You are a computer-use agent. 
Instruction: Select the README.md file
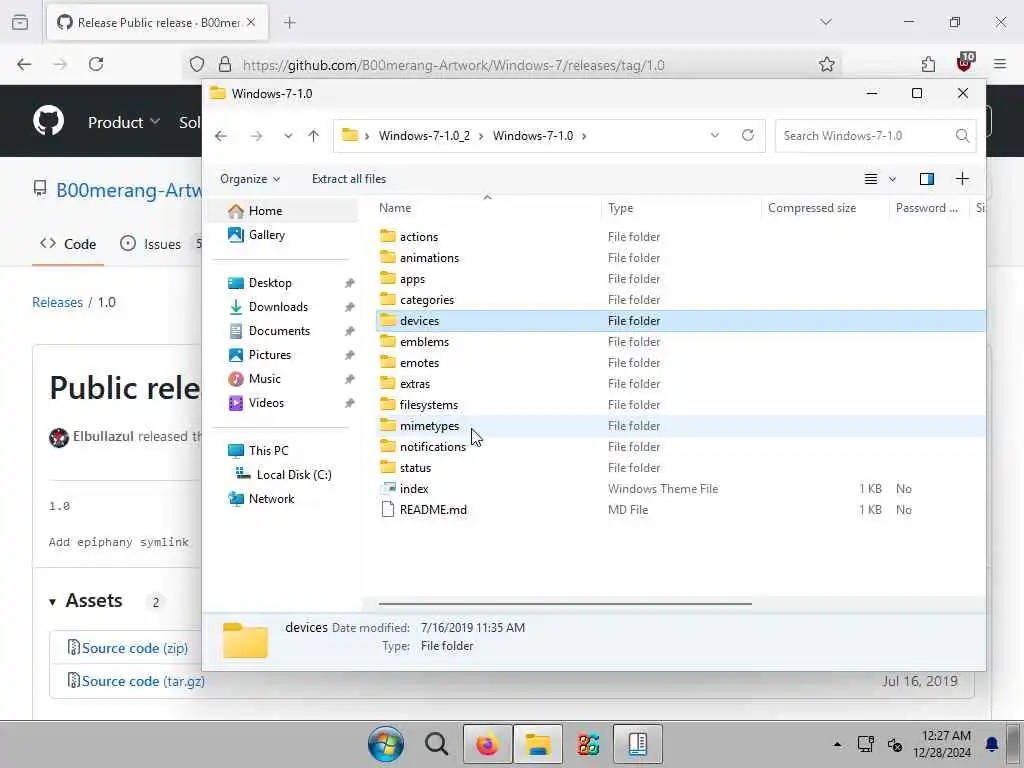433,510
